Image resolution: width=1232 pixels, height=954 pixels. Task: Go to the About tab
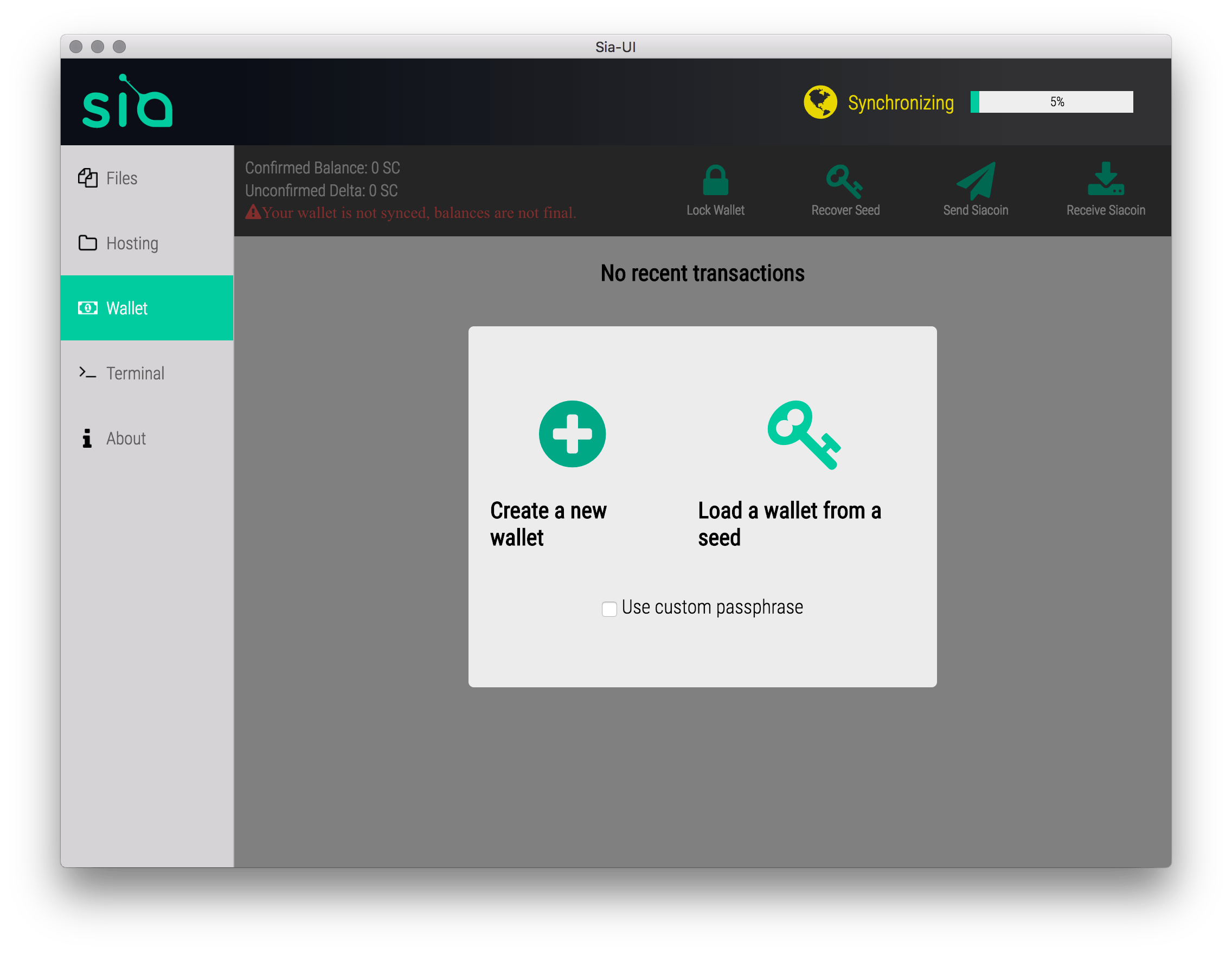(147, 438)
